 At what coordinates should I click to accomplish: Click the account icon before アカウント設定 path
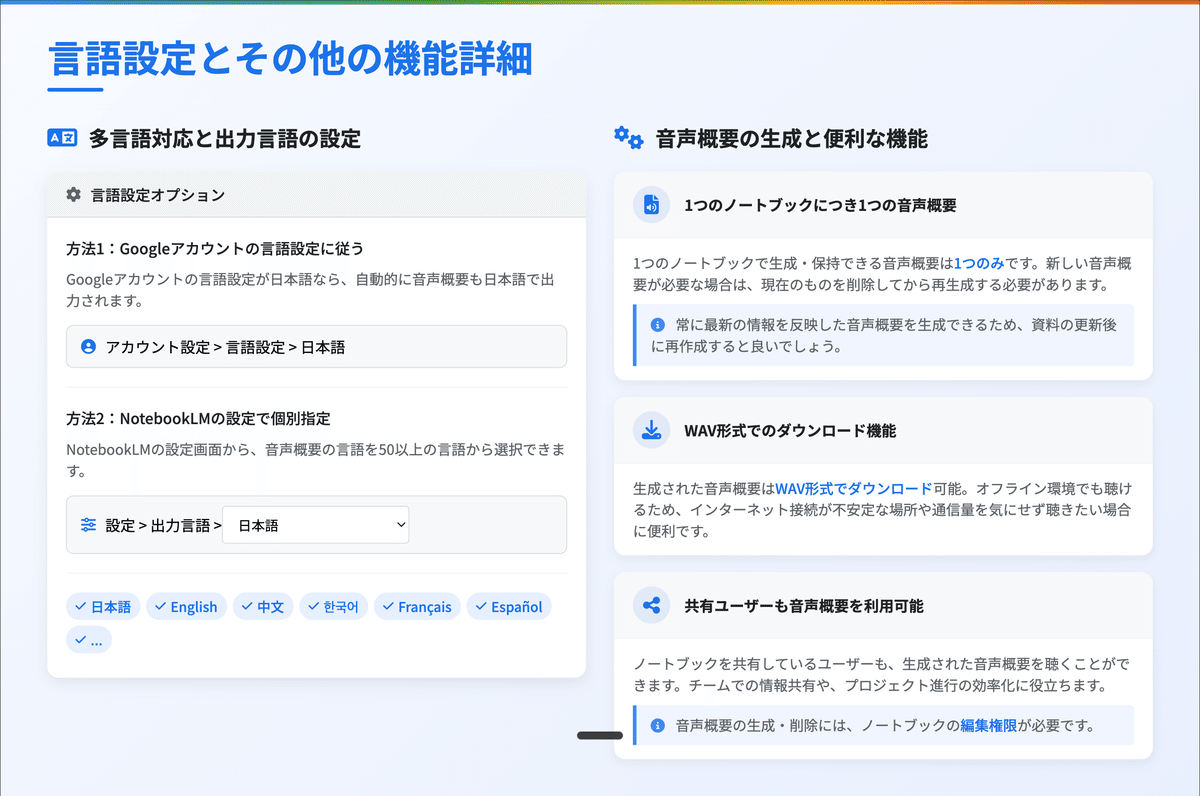pos(87,348)
